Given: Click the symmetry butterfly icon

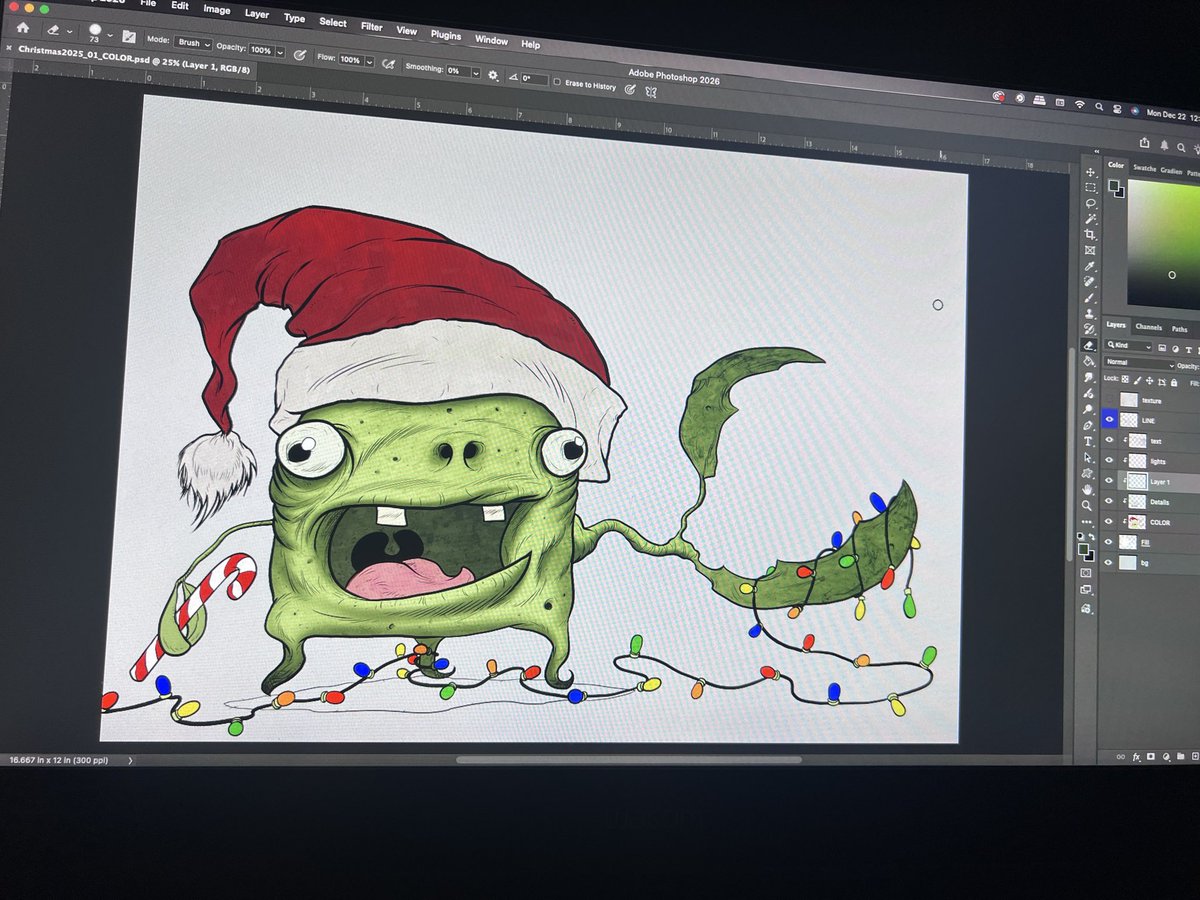Looking at the screenshot, I should tap(652, 90).
